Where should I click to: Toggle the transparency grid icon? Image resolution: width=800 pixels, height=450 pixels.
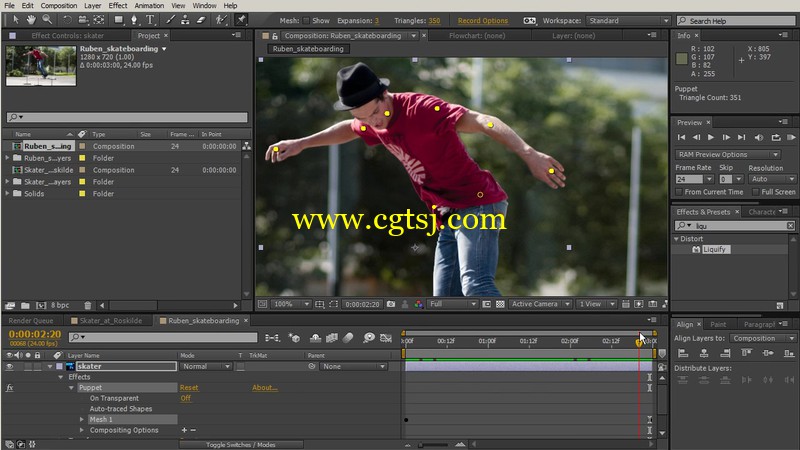pyautogui.click(x=500, y=304)
